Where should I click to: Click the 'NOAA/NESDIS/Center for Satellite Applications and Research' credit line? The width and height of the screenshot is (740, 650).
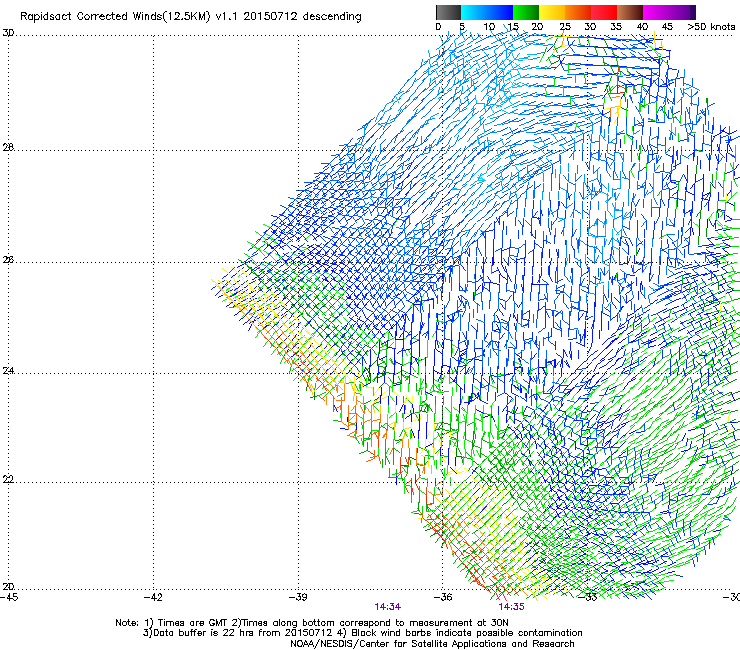point(432,644)
